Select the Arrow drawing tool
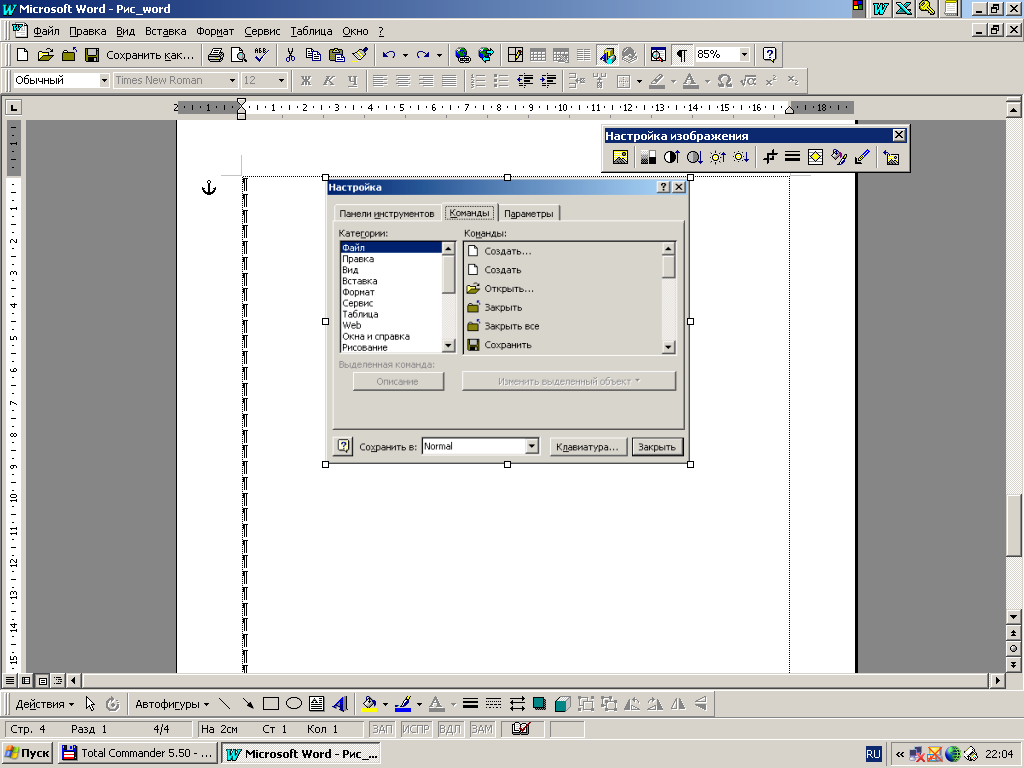1024x768 pixels. click(248, 703)
